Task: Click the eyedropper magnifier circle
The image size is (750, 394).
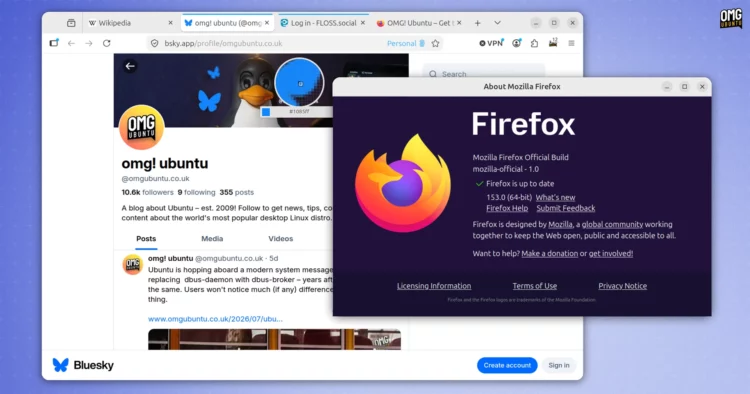Action: (299, 82)
